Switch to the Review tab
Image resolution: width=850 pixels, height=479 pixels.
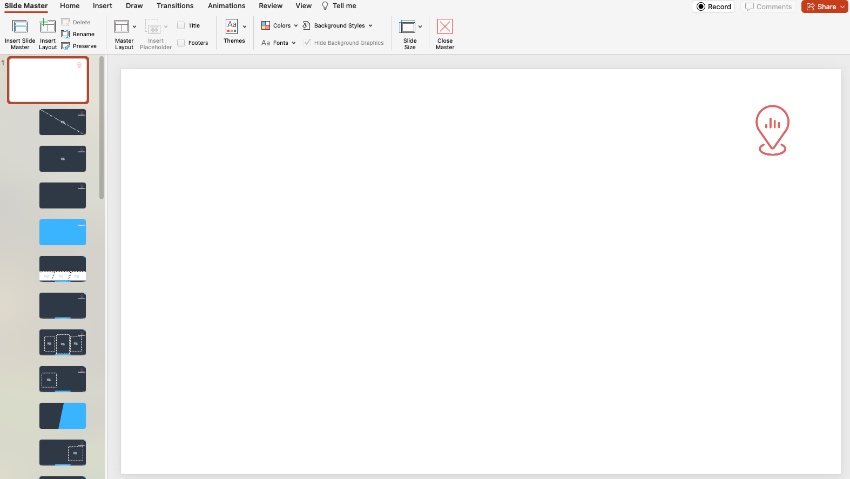(270, 5)
